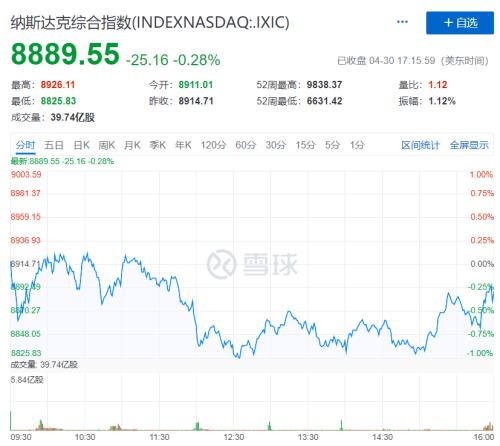Open the three-dot more options menu

pyautogui.click(x=402, y=22)
